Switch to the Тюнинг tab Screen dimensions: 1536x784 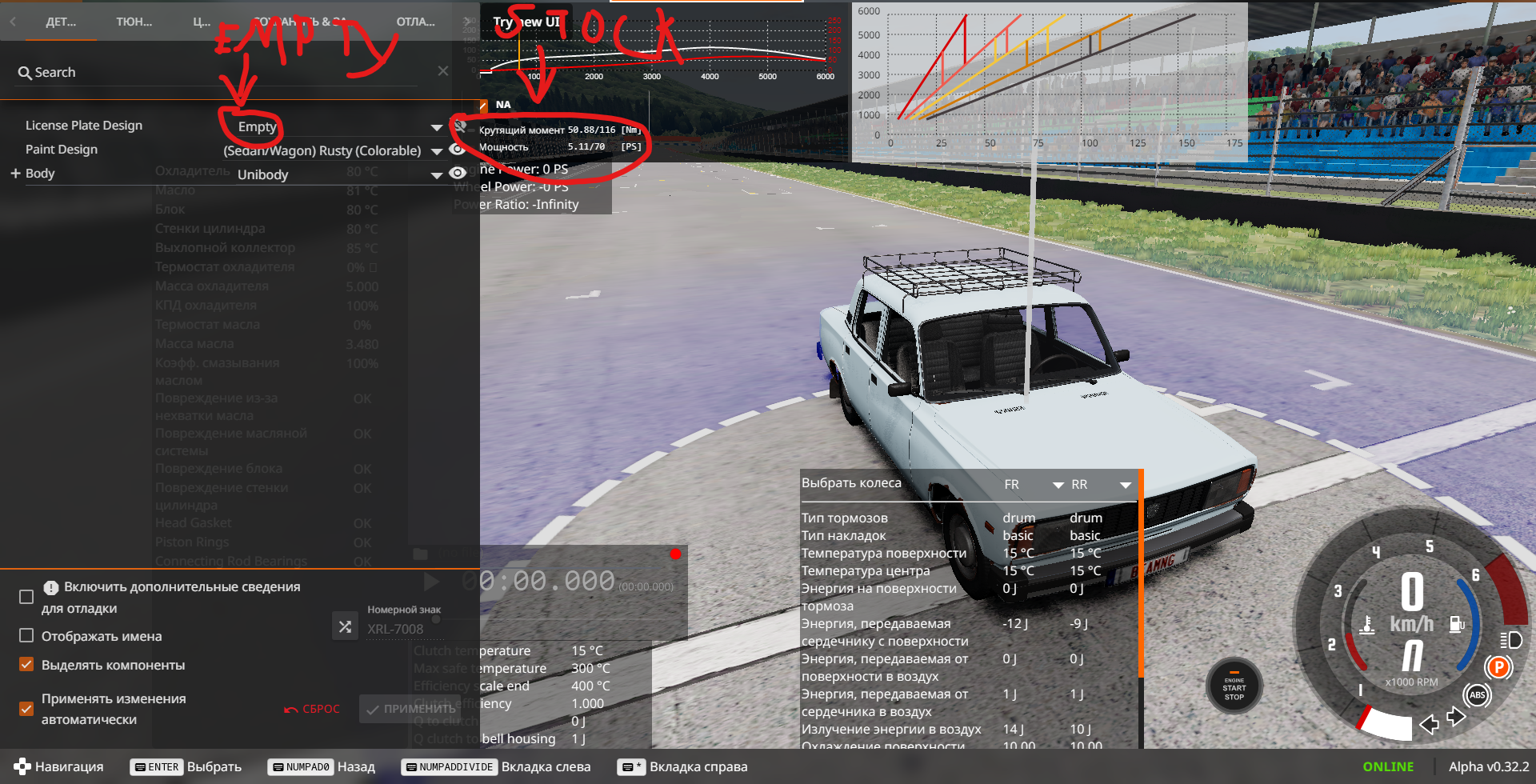[x=134, y=22]
